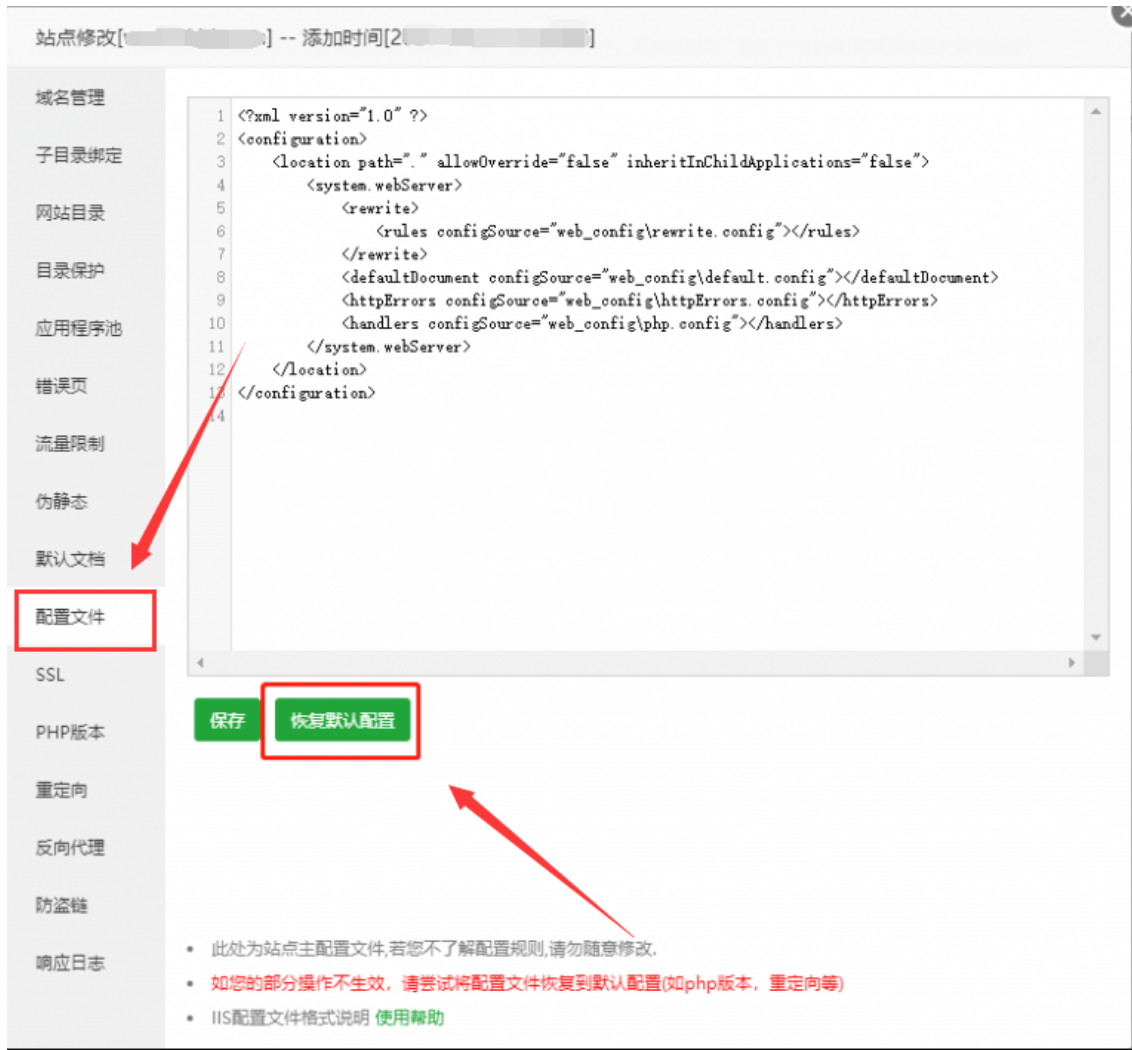Select the 配置文件 tab
Screen dimensions: 1132x1050
70,618
